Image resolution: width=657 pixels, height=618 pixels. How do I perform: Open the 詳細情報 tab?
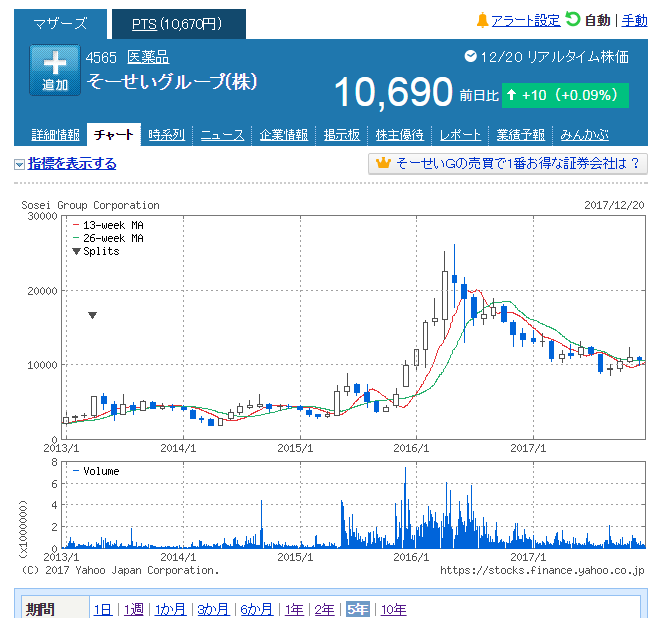tap(55, 134)
